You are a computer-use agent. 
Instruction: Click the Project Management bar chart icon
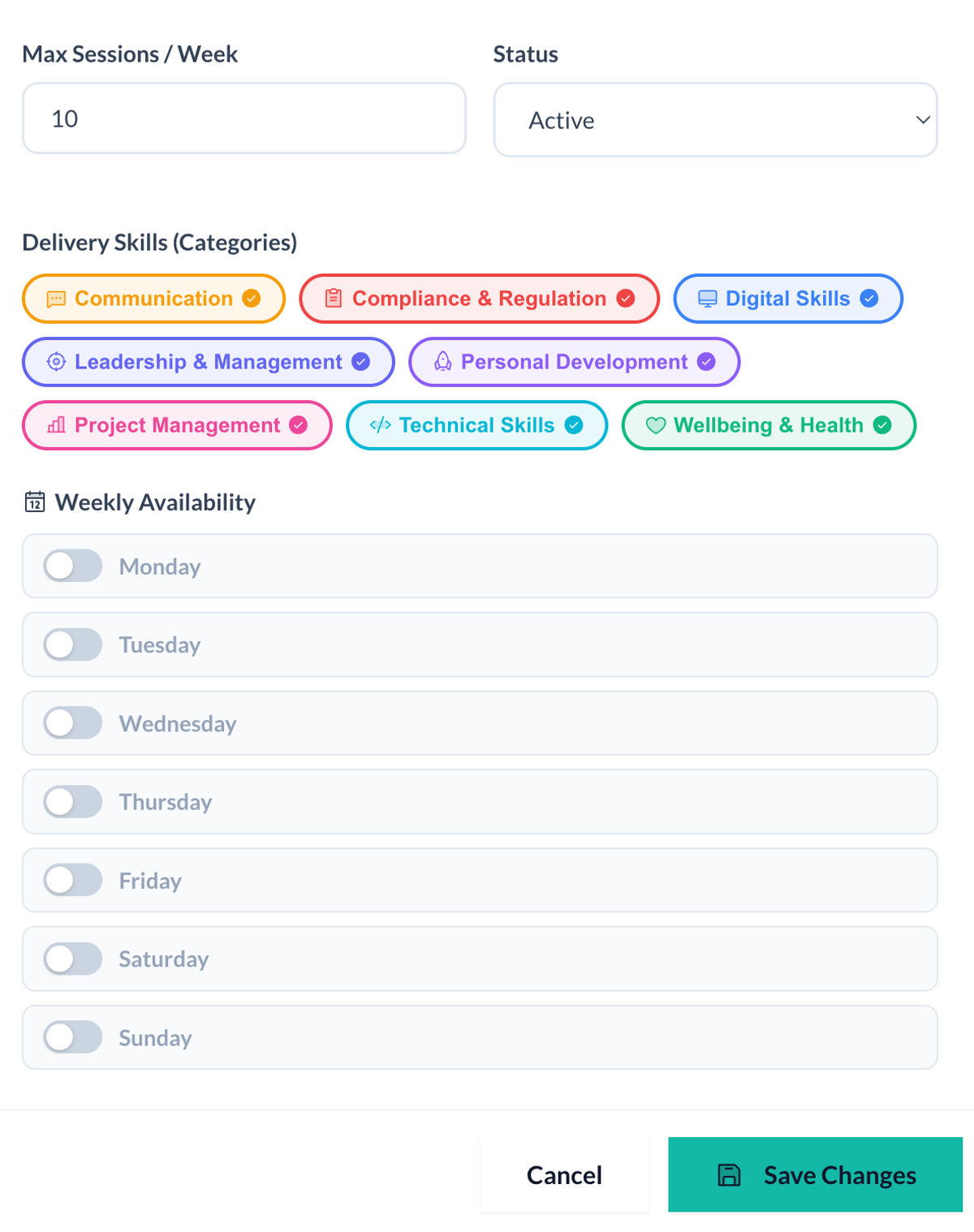click(56, 424)
